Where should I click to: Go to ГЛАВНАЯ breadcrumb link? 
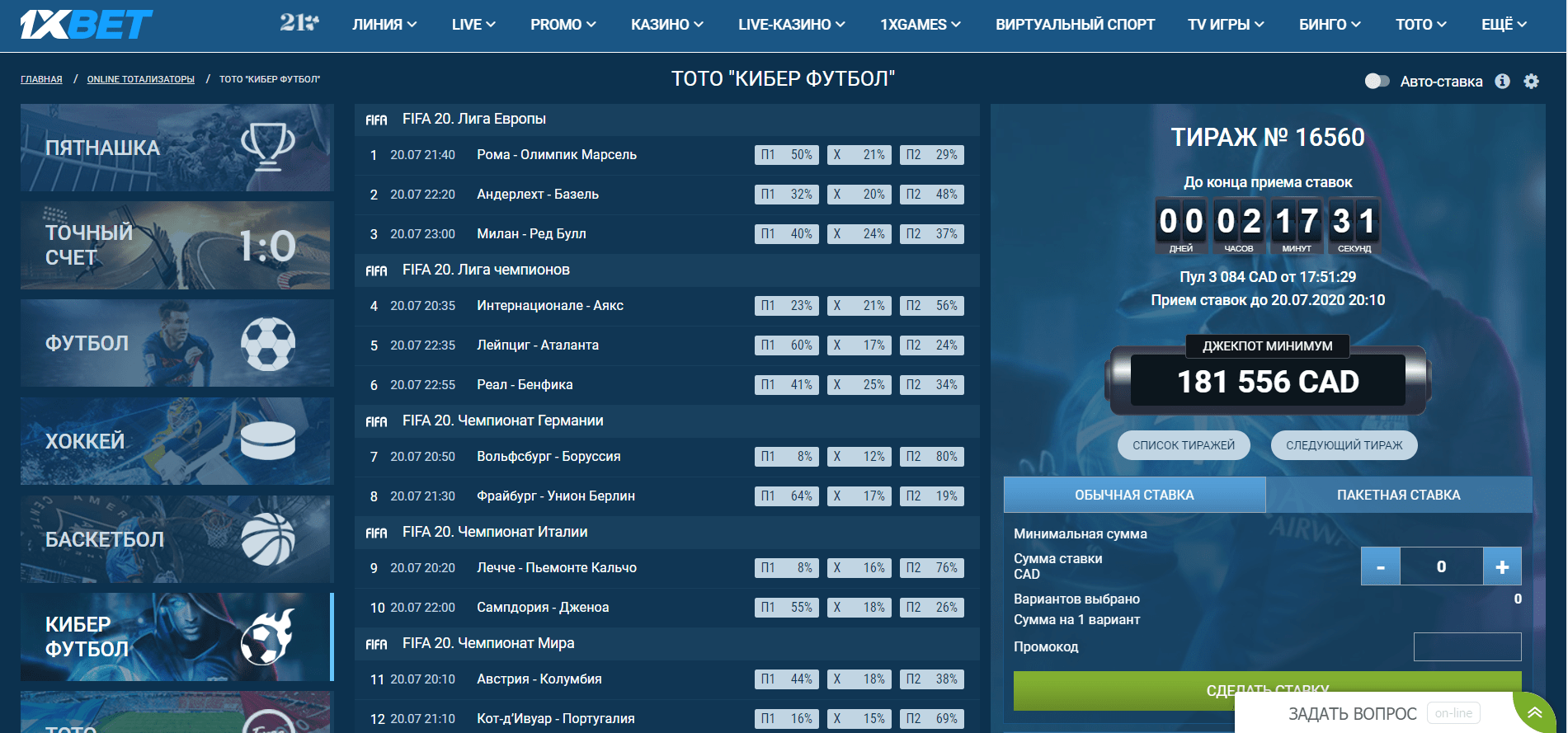pos(41,79)
